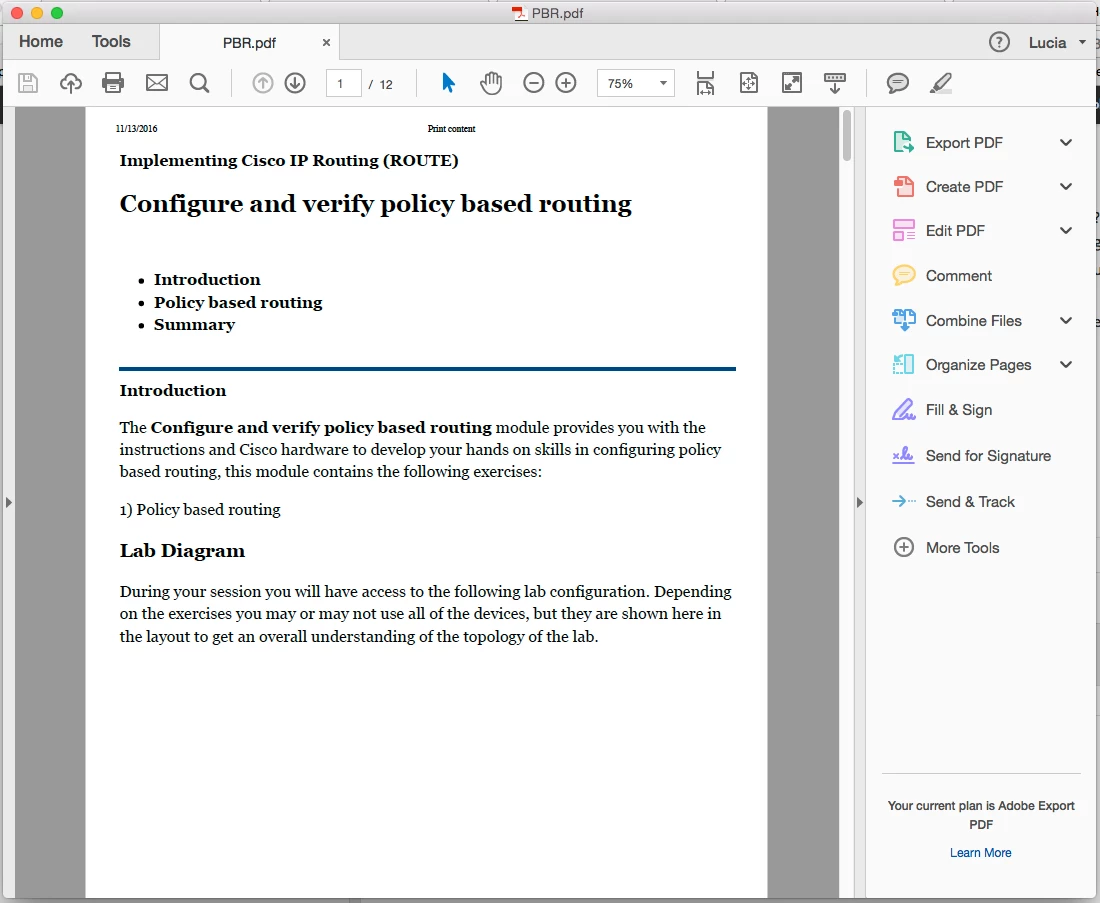1100x903 pixels.
Task: Open the Find text magnifier icon
Action: [199, 83]
